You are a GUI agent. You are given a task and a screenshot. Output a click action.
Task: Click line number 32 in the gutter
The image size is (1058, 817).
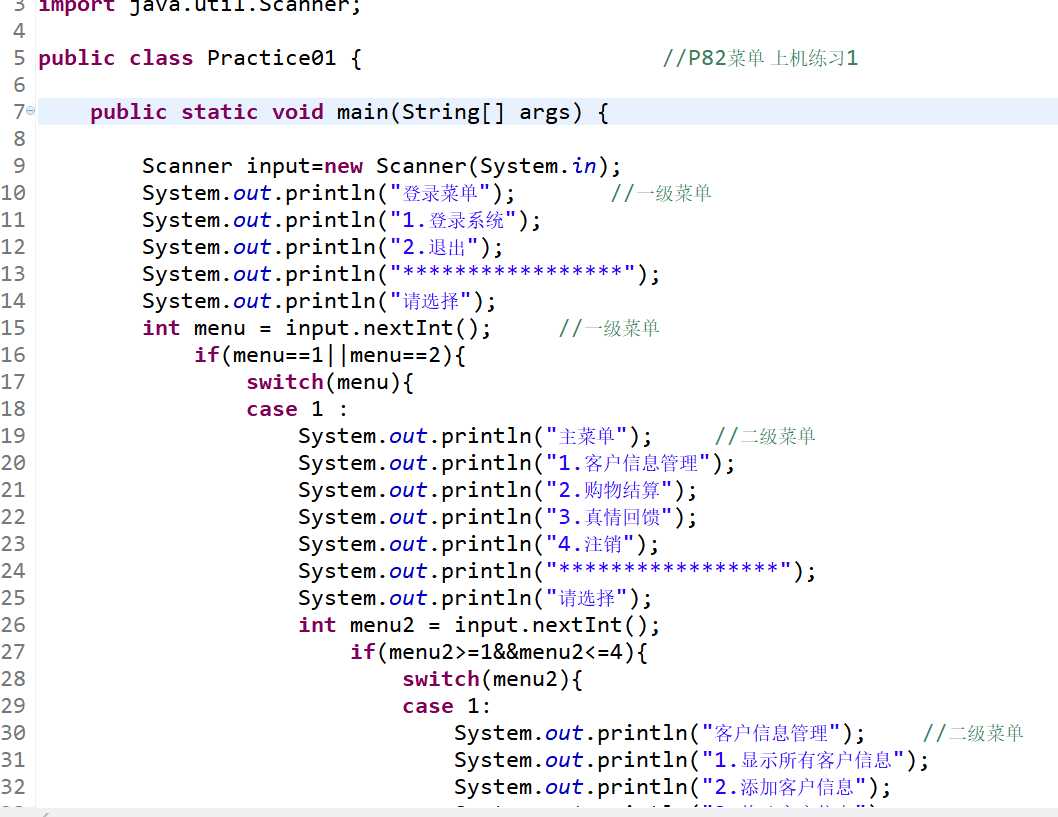pos(13,787)
